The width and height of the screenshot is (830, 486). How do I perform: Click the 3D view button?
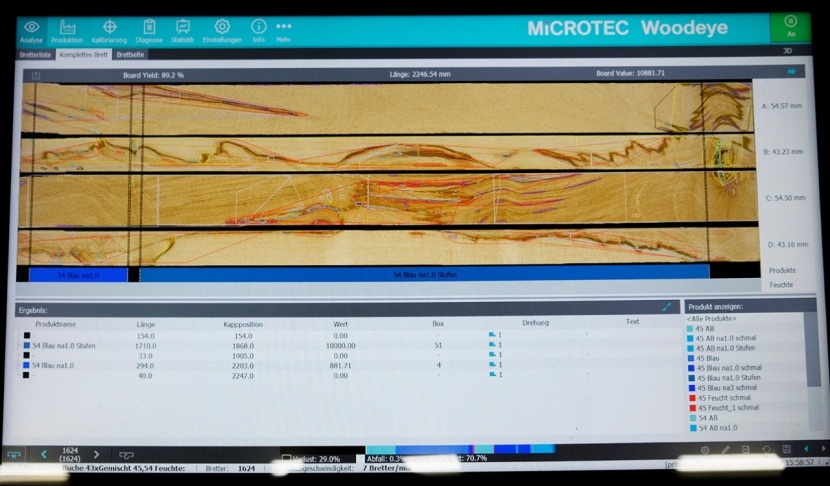click(x=788, y=50)
